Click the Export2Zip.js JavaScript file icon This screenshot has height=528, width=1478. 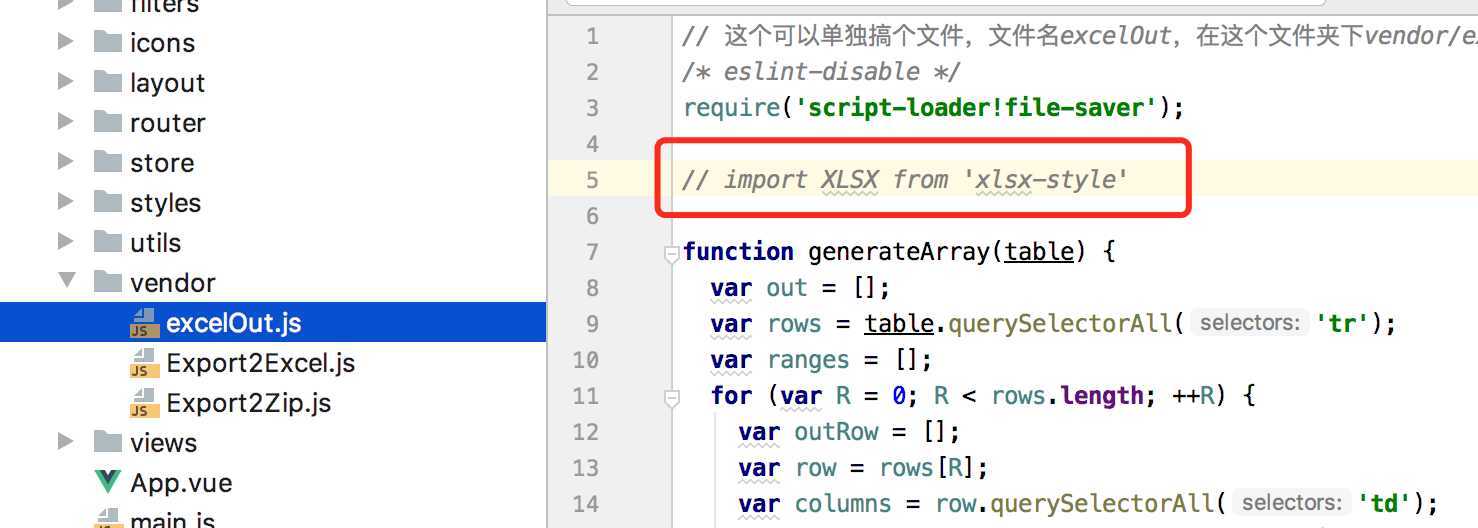click(144, 402)
